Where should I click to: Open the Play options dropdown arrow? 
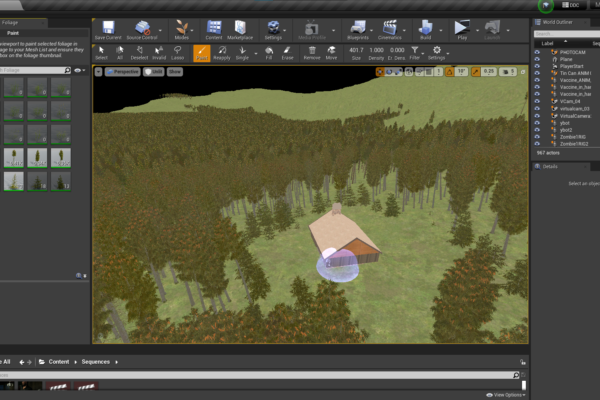pos(477,30)
